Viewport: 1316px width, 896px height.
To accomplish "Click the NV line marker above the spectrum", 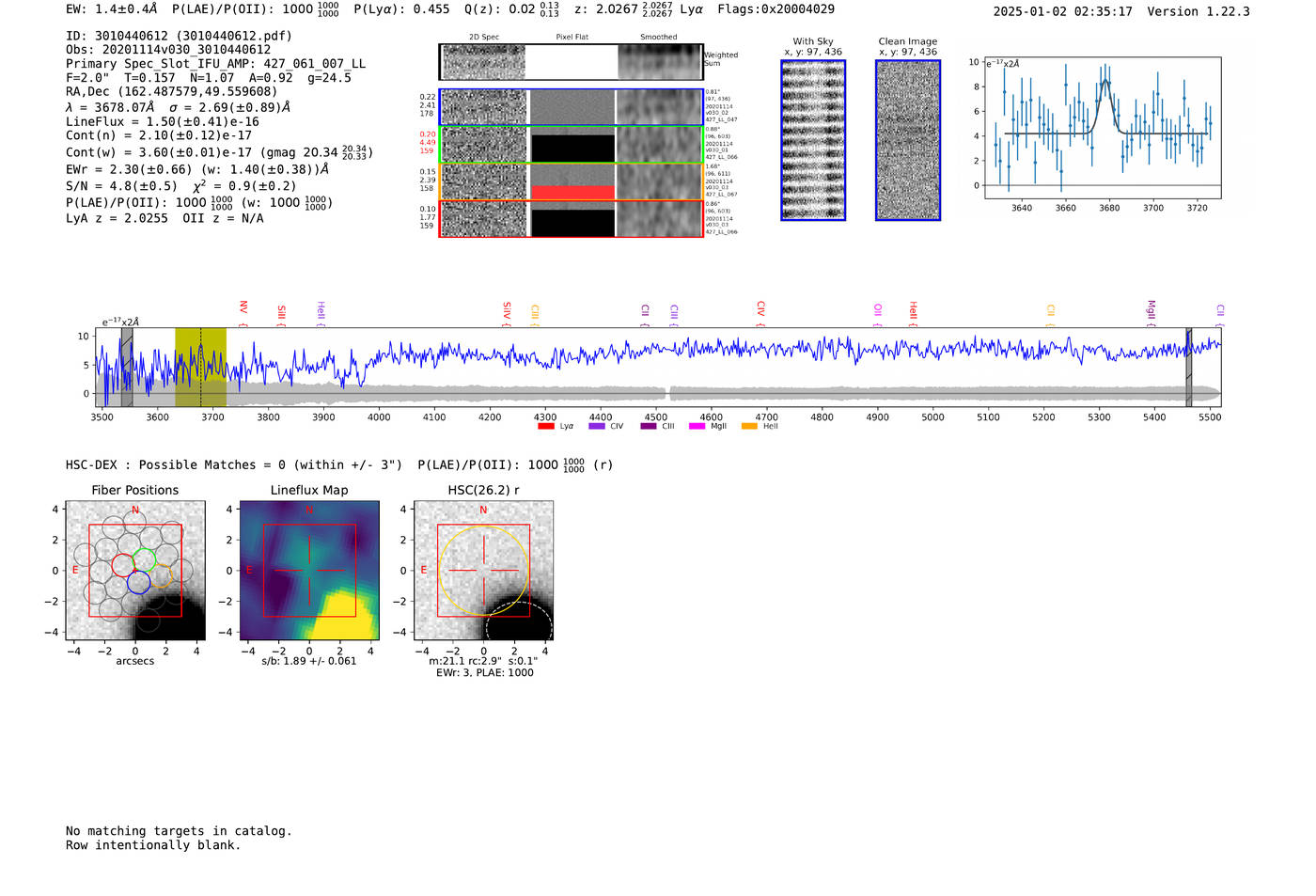I will tap(243, 308).
